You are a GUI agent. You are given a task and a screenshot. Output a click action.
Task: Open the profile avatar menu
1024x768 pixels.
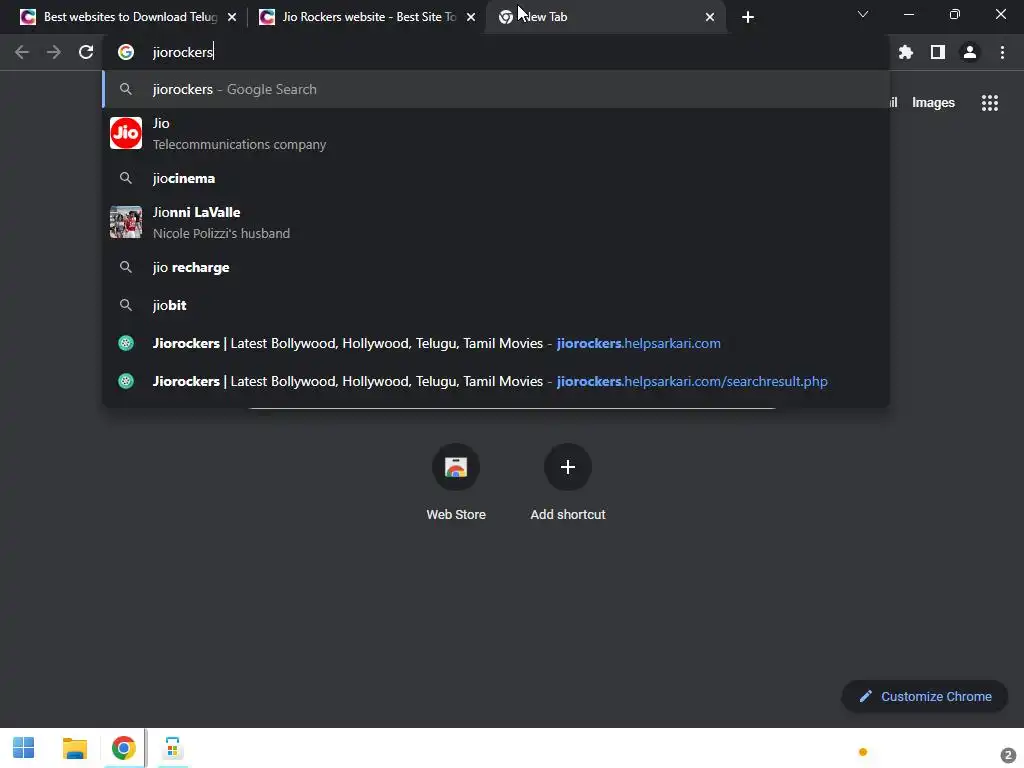969,52
